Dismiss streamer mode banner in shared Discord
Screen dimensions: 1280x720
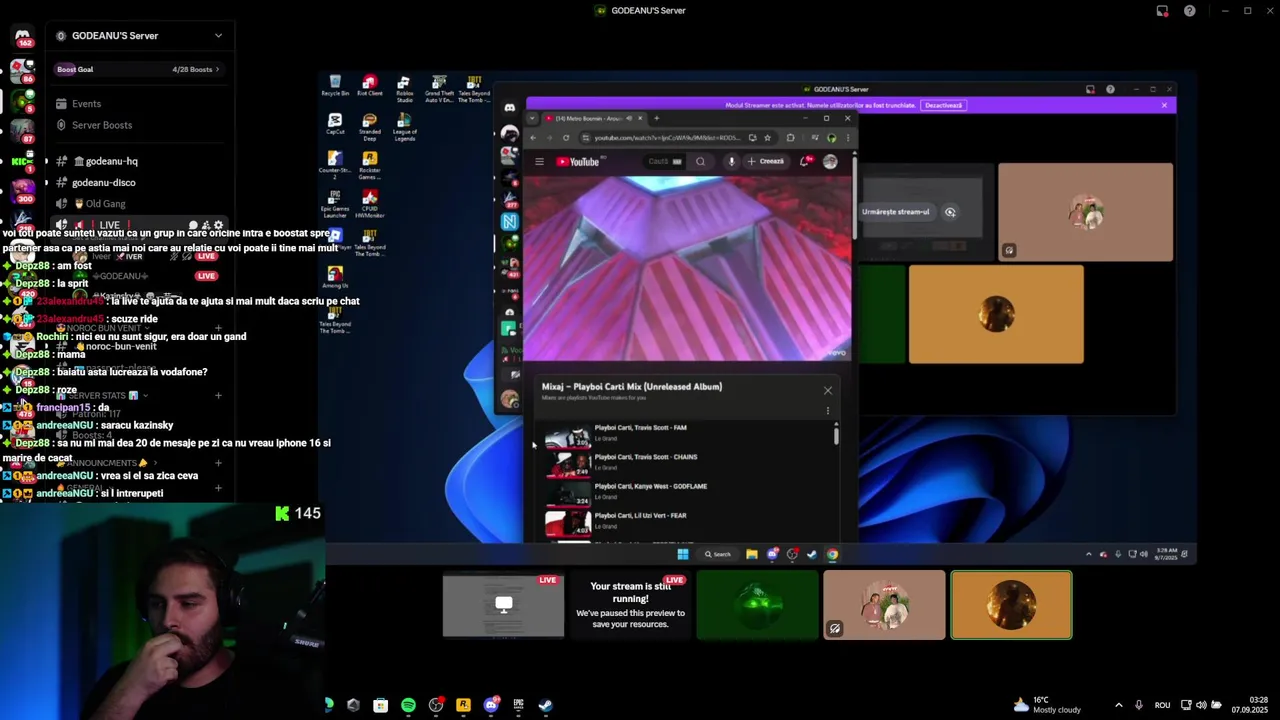coord(1164,105)
